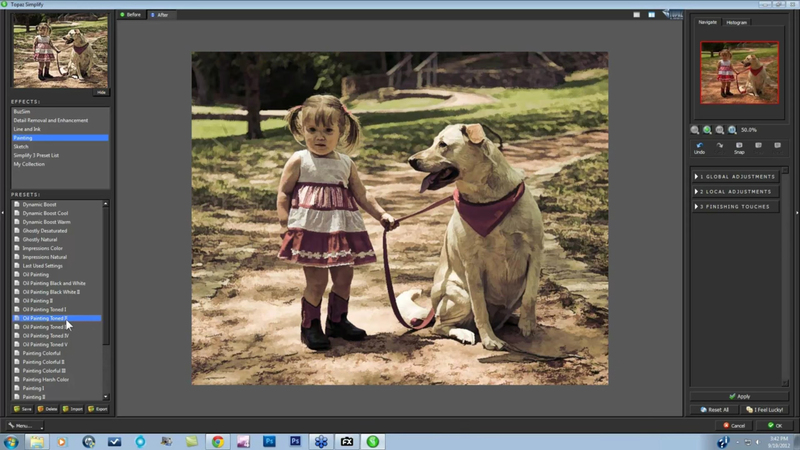The image size is (800, 450).
Task: Switch to split view icon
Action: pyautogui.click(x=652, y=15)
